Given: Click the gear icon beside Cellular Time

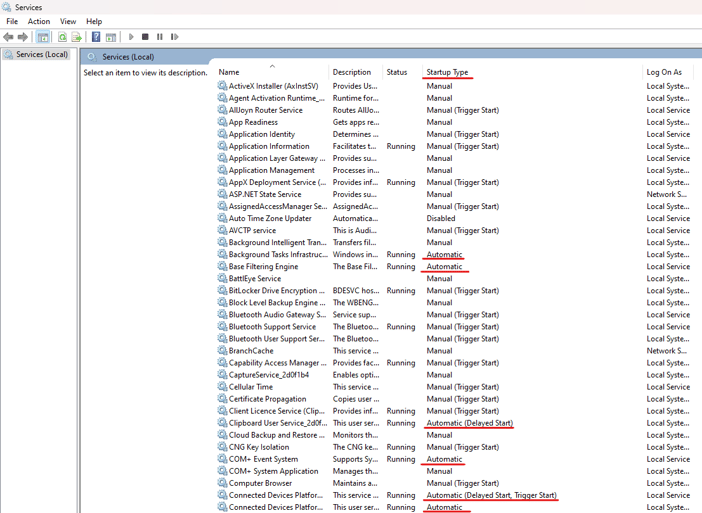Looking at the screenshot, I should (x=222, y=387).
